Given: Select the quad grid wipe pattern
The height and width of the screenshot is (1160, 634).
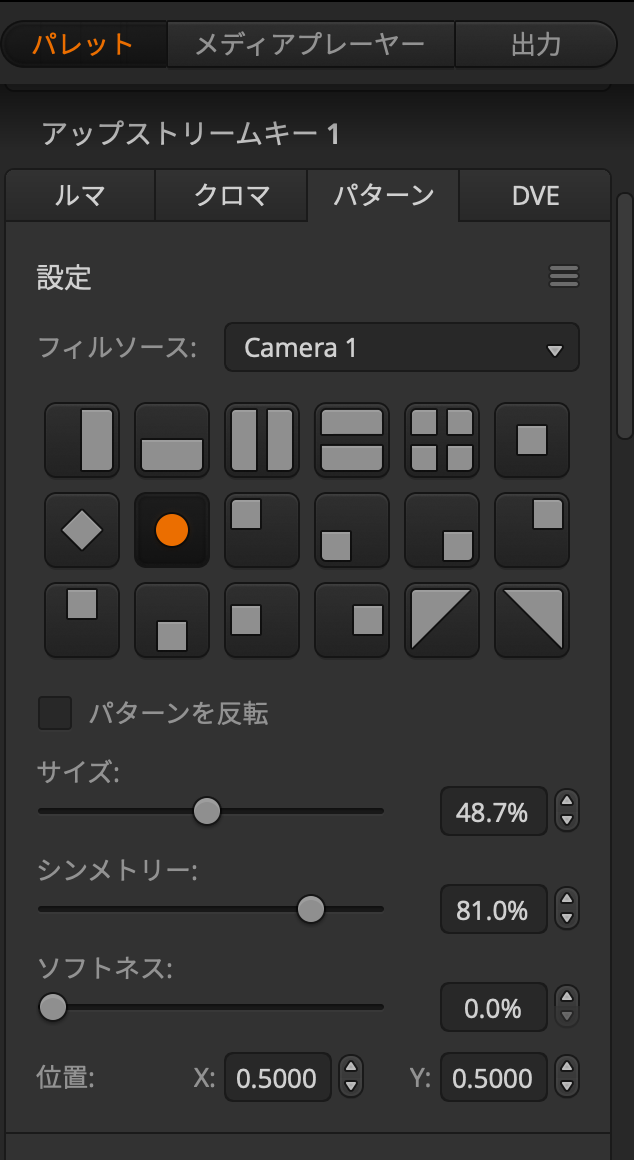Looking at the screenshot, I should point(442,440).
